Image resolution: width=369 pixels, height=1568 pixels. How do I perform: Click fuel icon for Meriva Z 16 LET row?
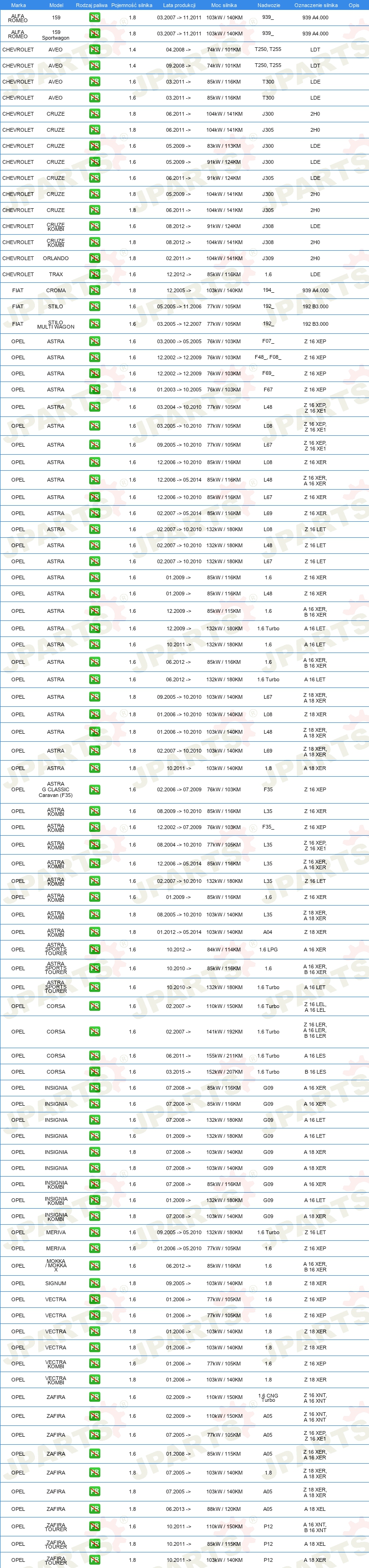94,1232
